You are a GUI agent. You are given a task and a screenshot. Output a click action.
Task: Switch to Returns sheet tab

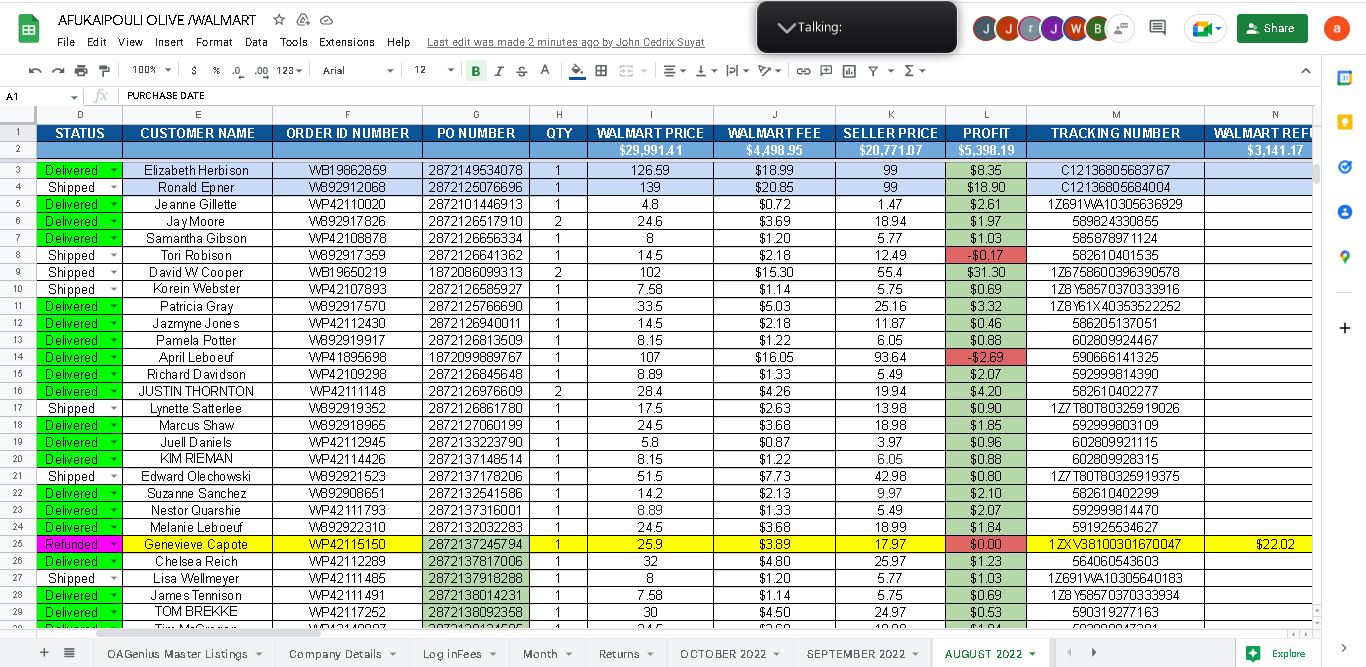coord(626,654)
